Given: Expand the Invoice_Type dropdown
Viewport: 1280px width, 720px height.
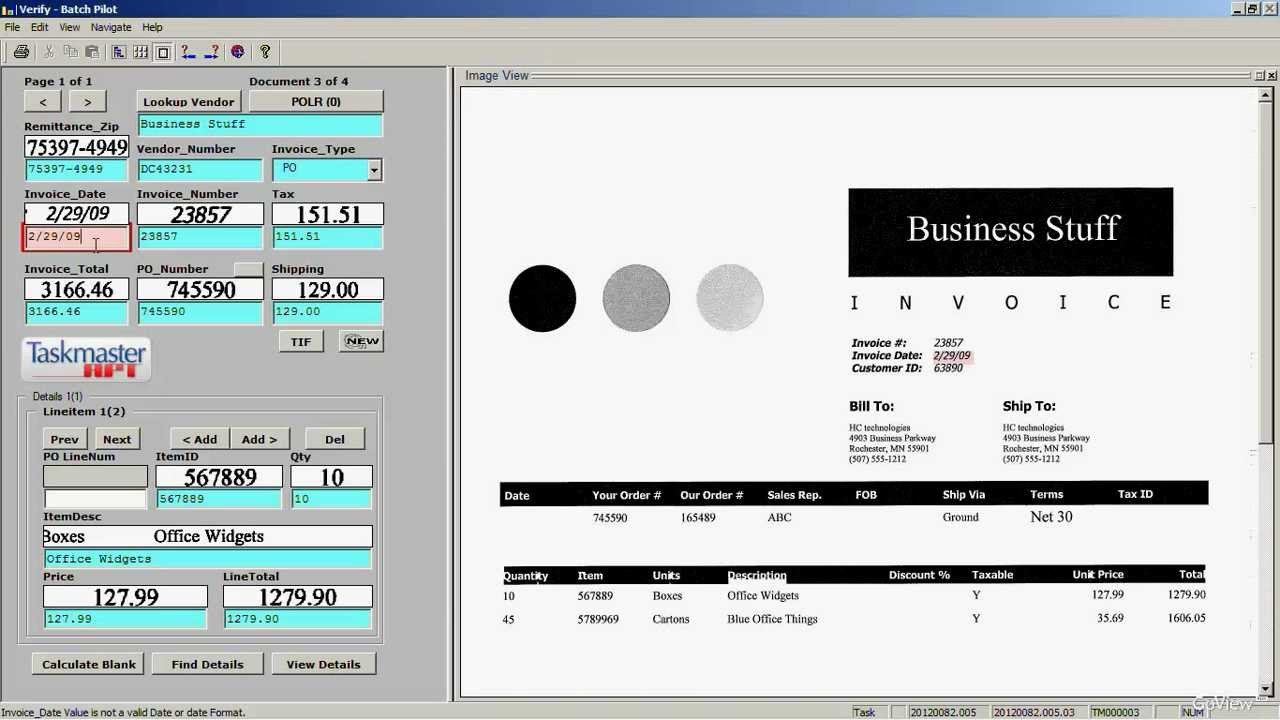Looking at the screenshot, I should (x=374, y=170).
